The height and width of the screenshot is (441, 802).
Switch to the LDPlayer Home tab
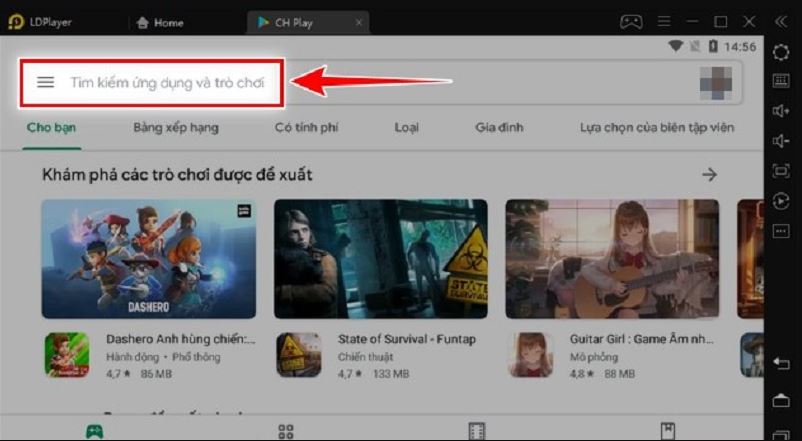[x=160, y=22]
